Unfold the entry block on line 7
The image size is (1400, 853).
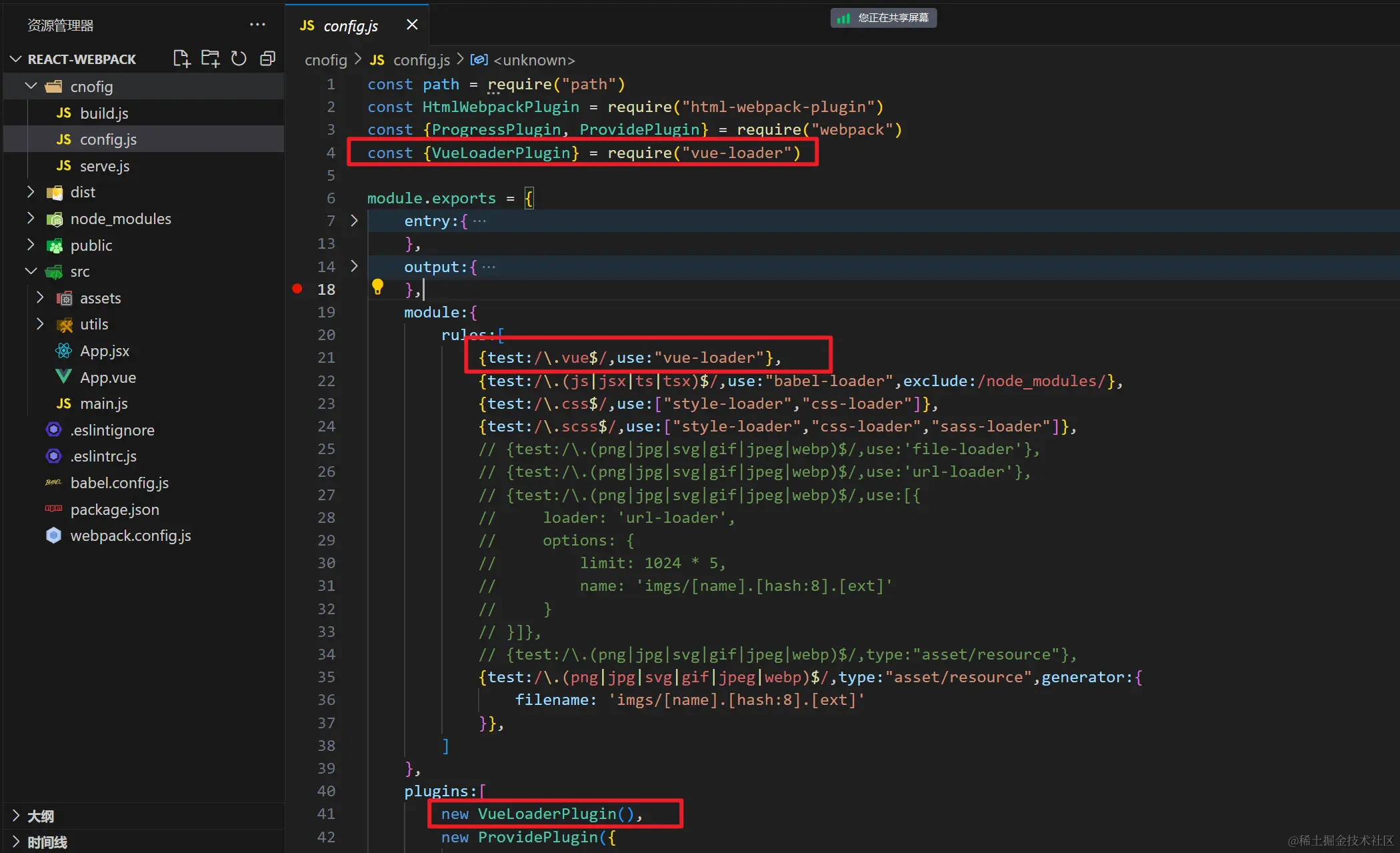tap(354, 220)
